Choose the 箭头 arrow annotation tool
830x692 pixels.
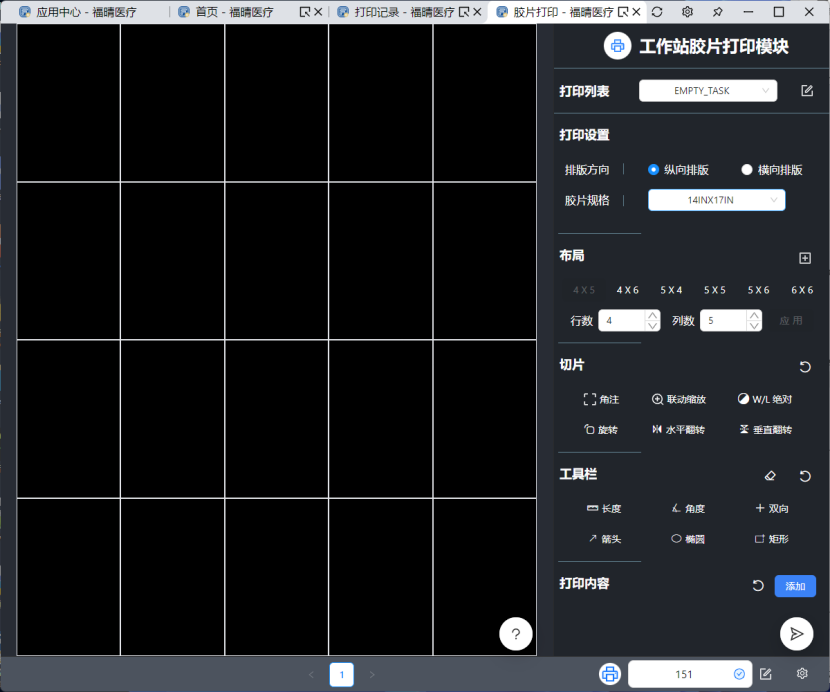pos(603,539)
